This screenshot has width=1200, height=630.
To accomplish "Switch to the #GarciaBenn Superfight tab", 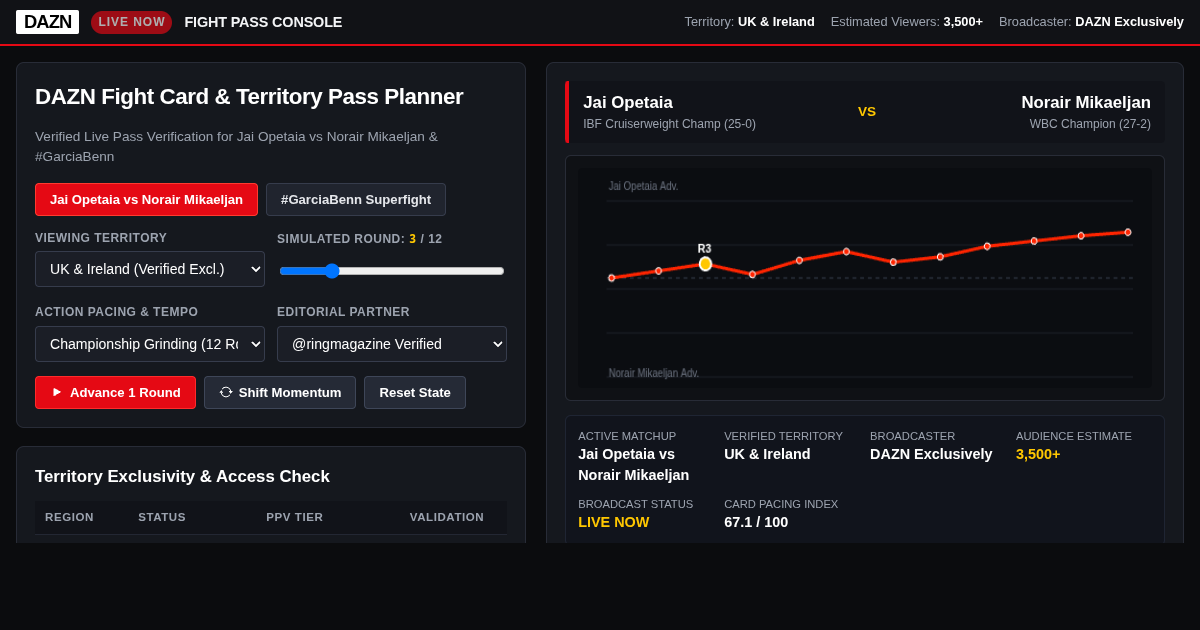I will coord(356,199).
